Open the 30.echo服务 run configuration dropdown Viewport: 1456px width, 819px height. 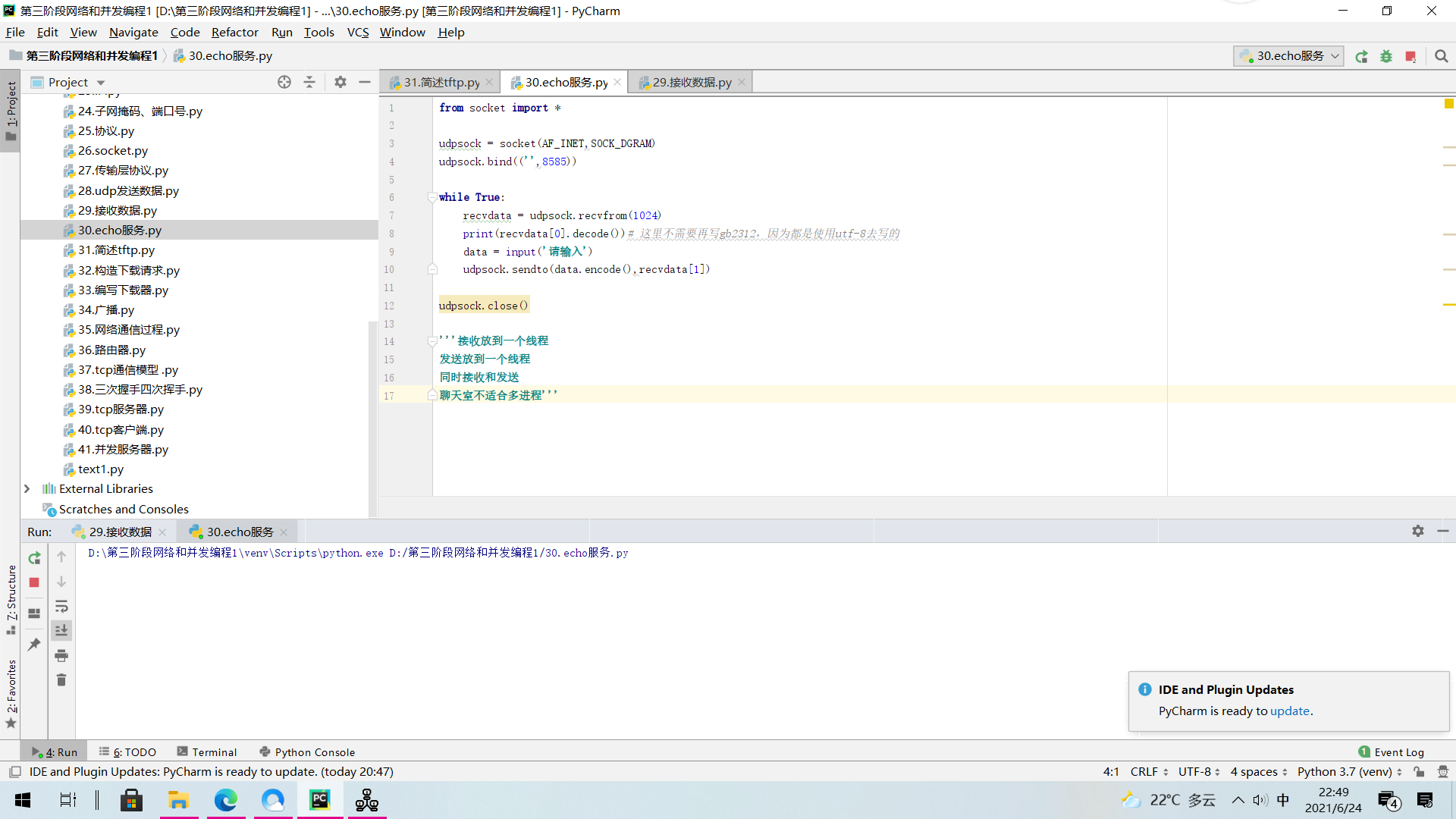point(1288,56)
